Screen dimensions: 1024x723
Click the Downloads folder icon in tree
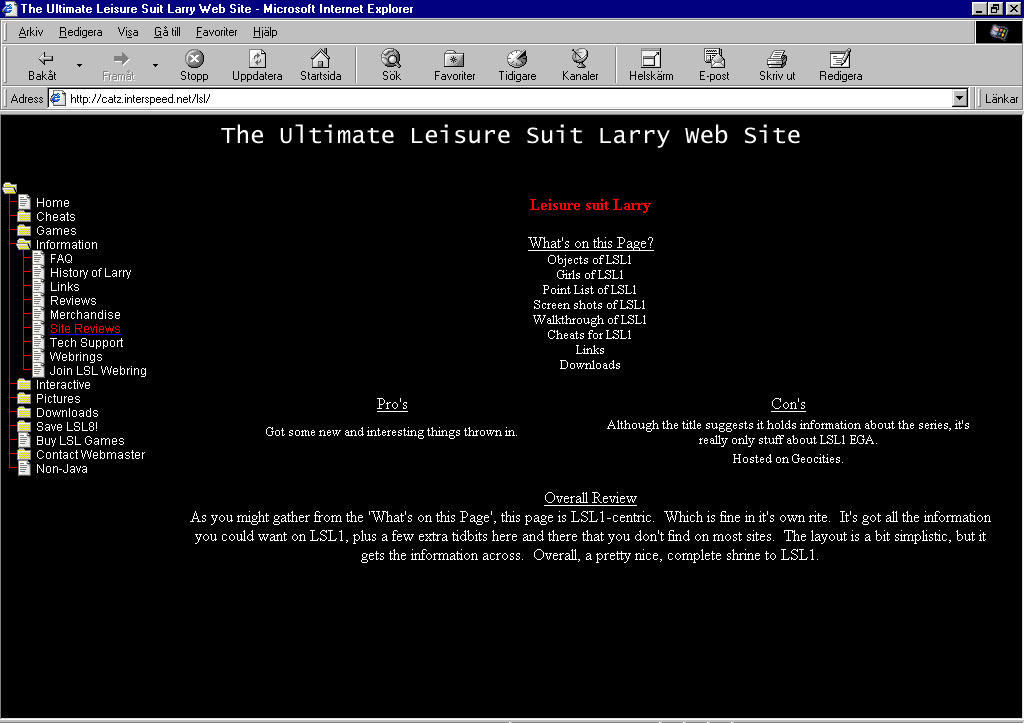coord(24,412)
